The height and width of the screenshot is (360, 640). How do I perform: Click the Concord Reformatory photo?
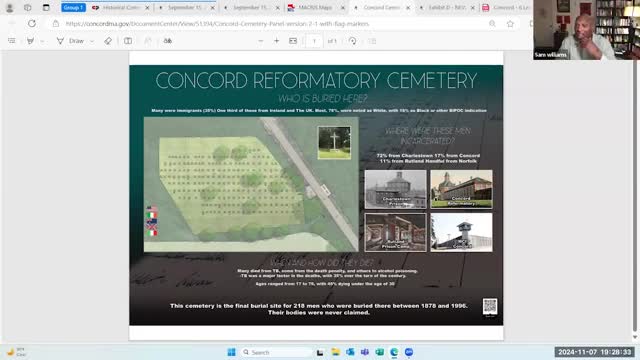pos(461,189)
